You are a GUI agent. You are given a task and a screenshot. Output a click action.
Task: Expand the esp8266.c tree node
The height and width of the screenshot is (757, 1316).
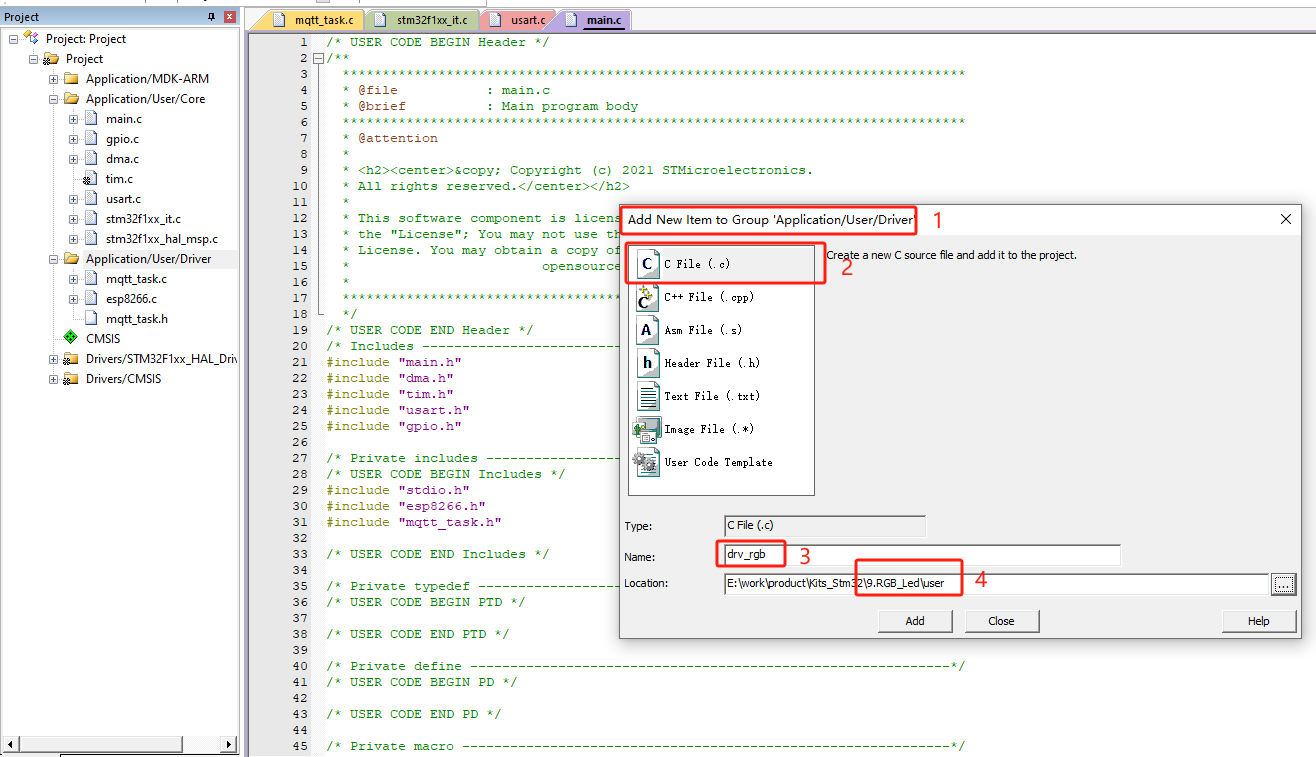[x=73, y=299]
